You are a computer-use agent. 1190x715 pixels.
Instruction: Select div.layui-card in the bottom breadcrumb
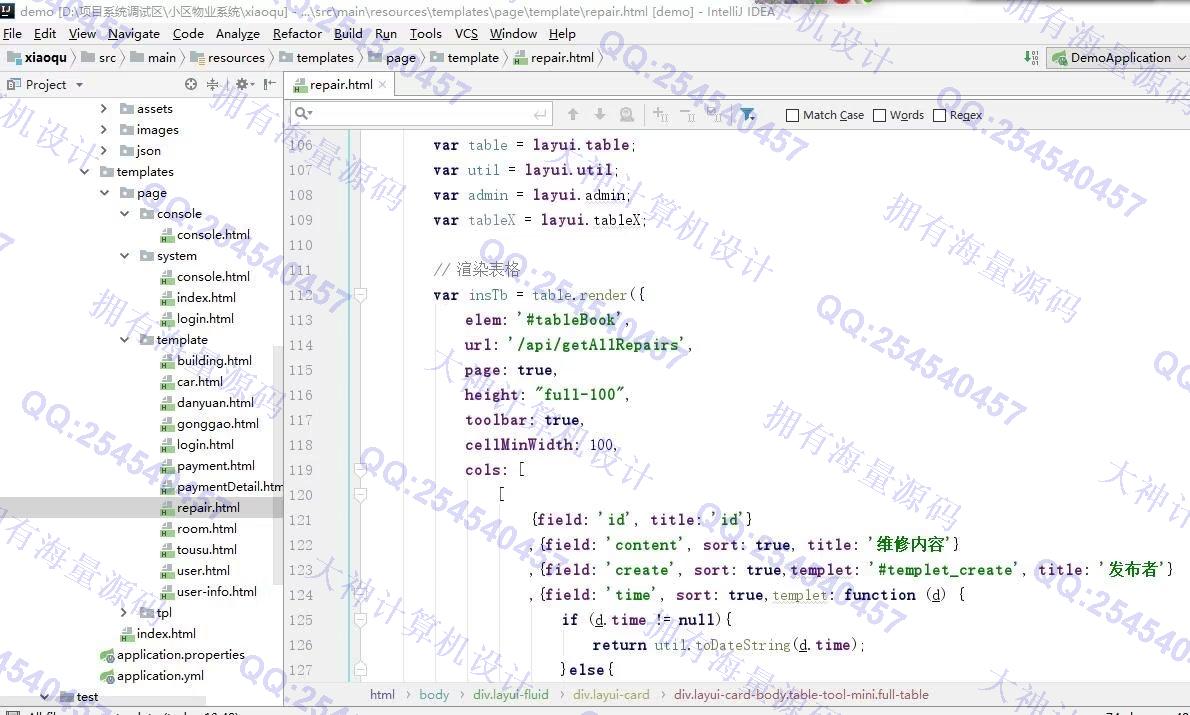[611, 694]
